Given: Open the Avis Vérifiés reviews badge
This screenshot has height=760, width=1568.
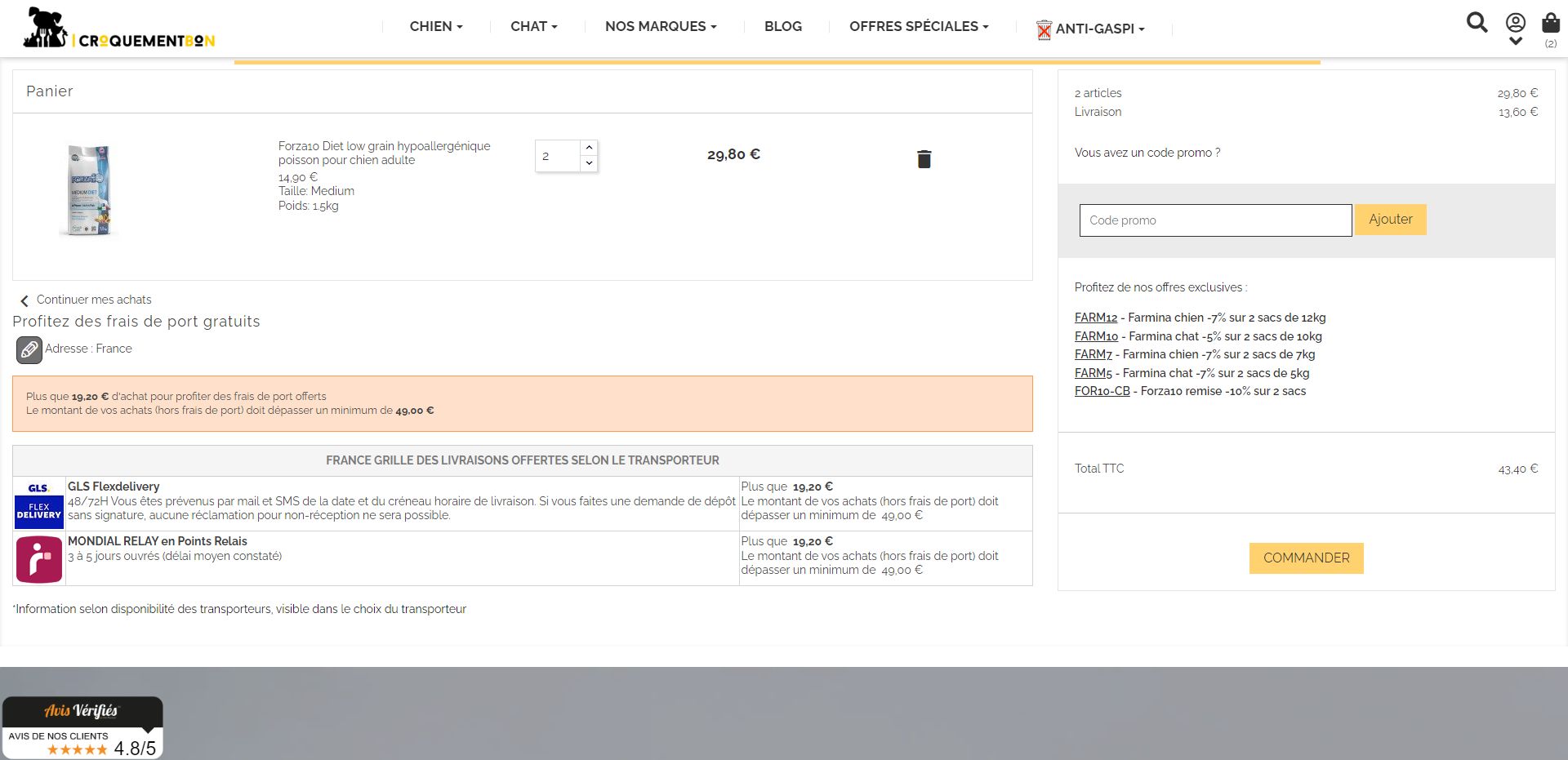Looking at the screenshot, I should click(82, 727).
